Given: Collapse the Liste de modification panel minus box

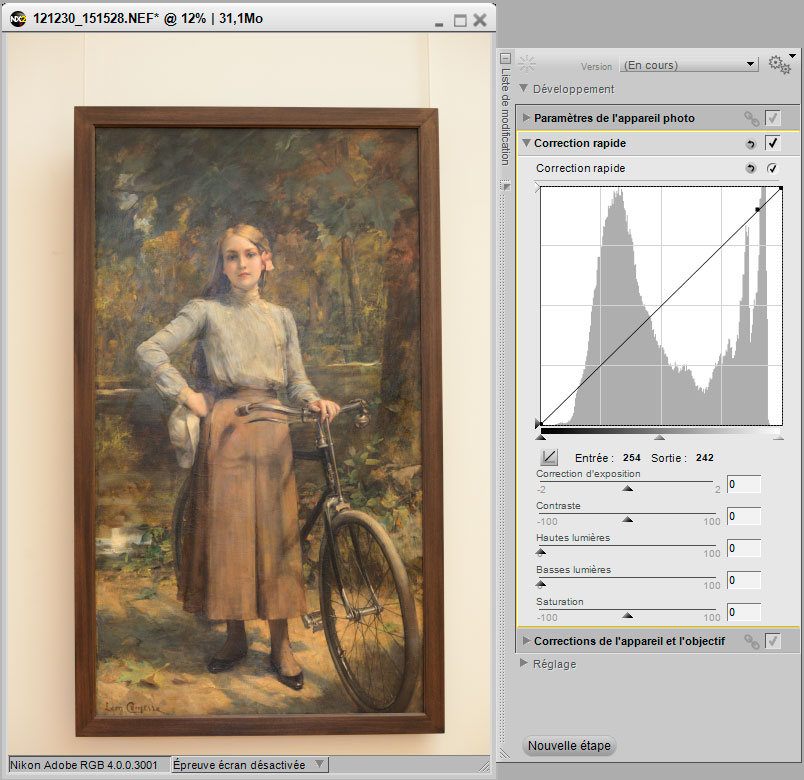Looking at the screenshot, I should (x=506, y=58).
